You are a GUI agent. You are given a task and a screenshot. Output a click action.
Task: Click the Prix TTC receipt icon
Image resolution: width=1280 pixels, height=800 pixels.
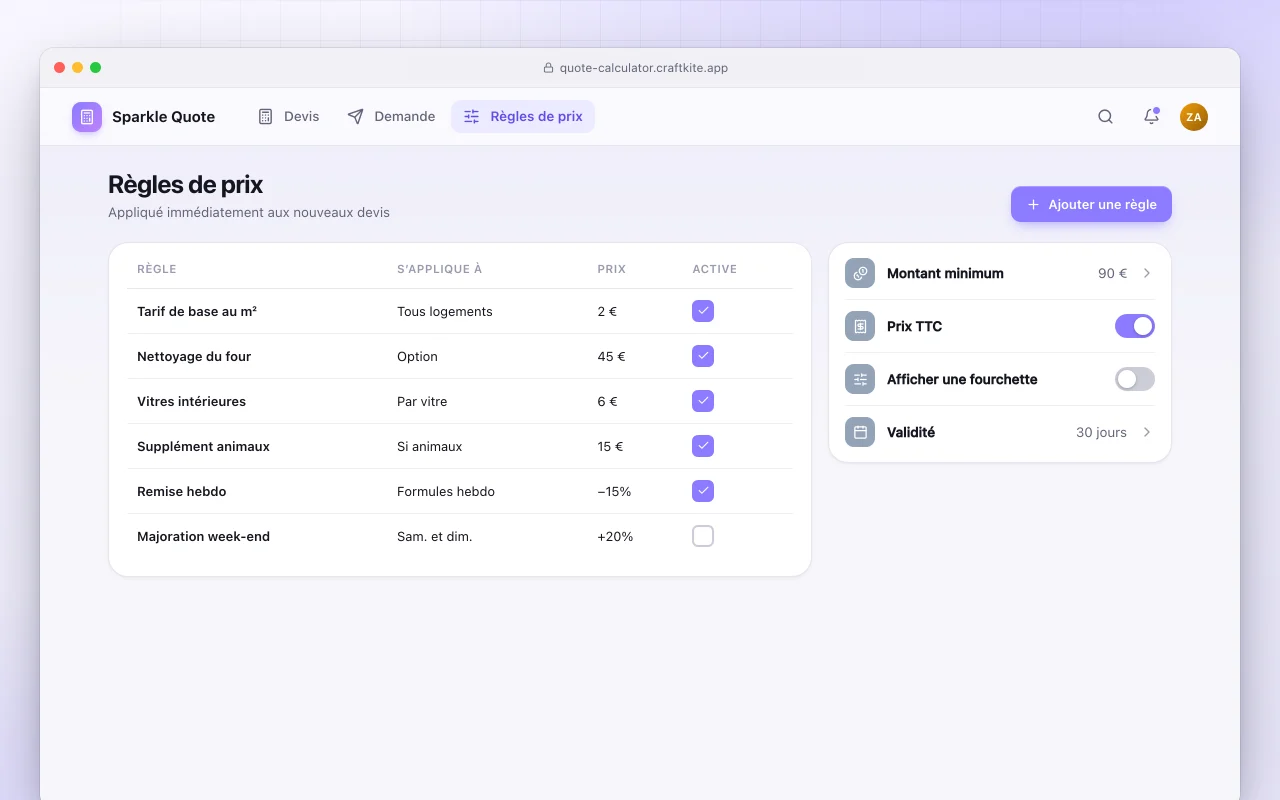click(x=860, y=326)
